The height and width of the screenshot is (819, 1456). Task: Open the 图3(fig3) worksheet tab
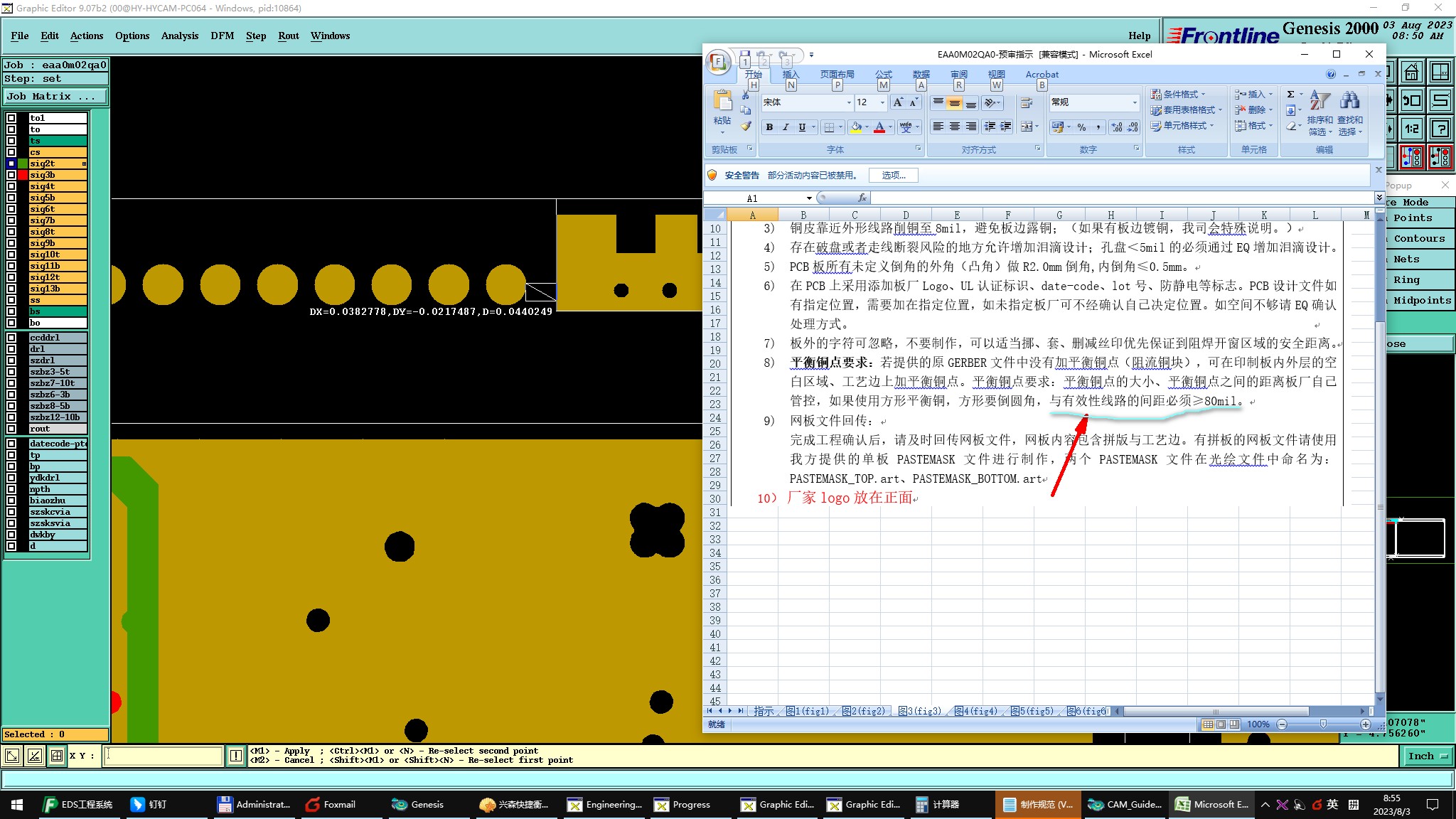(x=921, y=711)
